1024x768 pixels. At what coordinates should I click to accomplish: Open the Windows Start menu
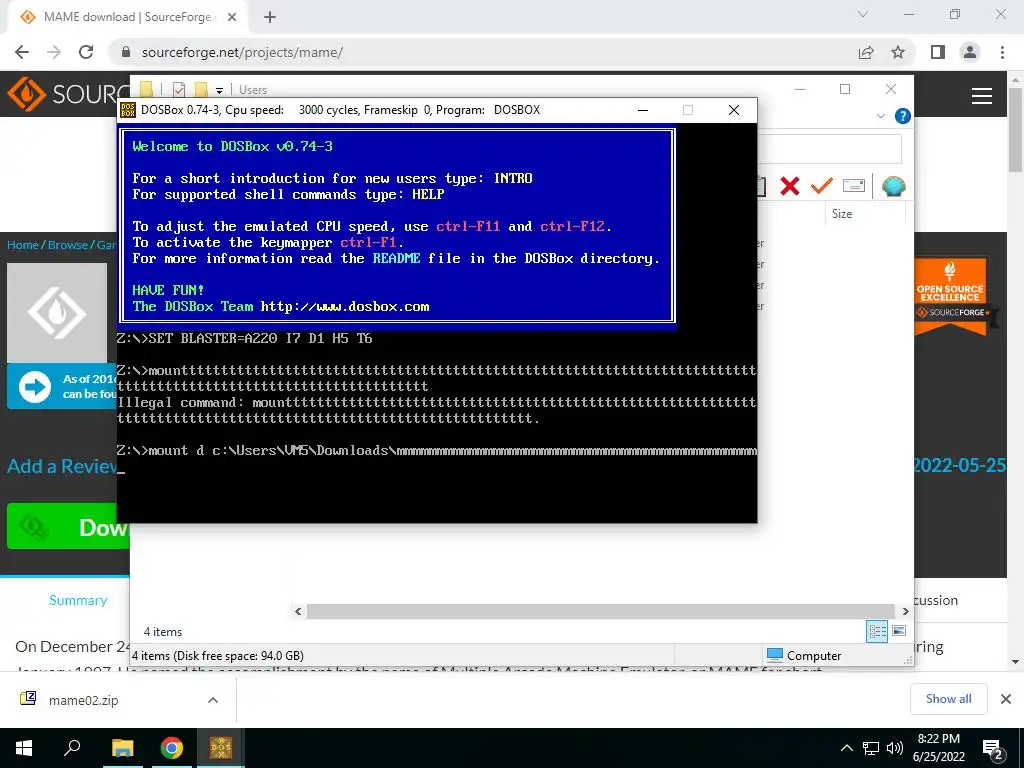pos(24,748)
